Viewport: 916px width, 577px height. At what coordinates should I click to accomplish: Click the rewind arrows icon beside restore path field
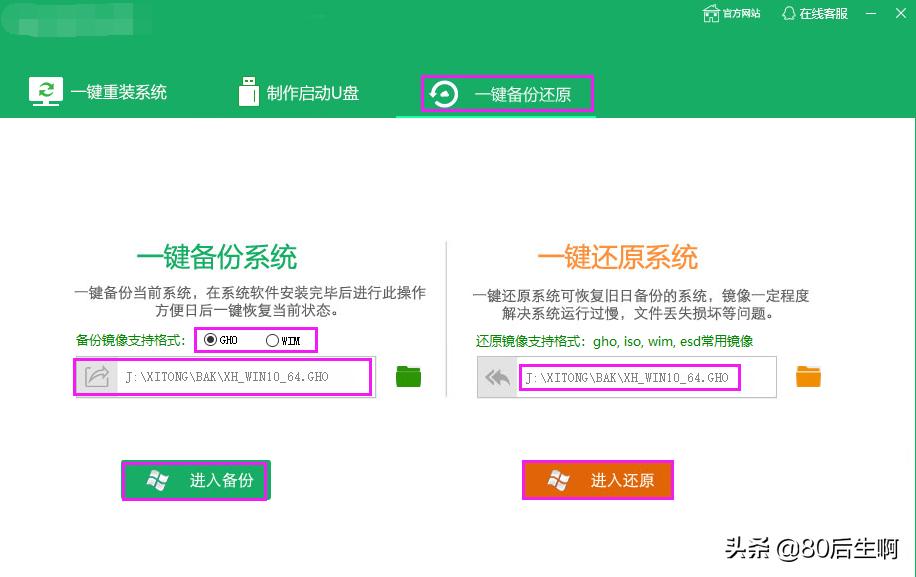497,376
